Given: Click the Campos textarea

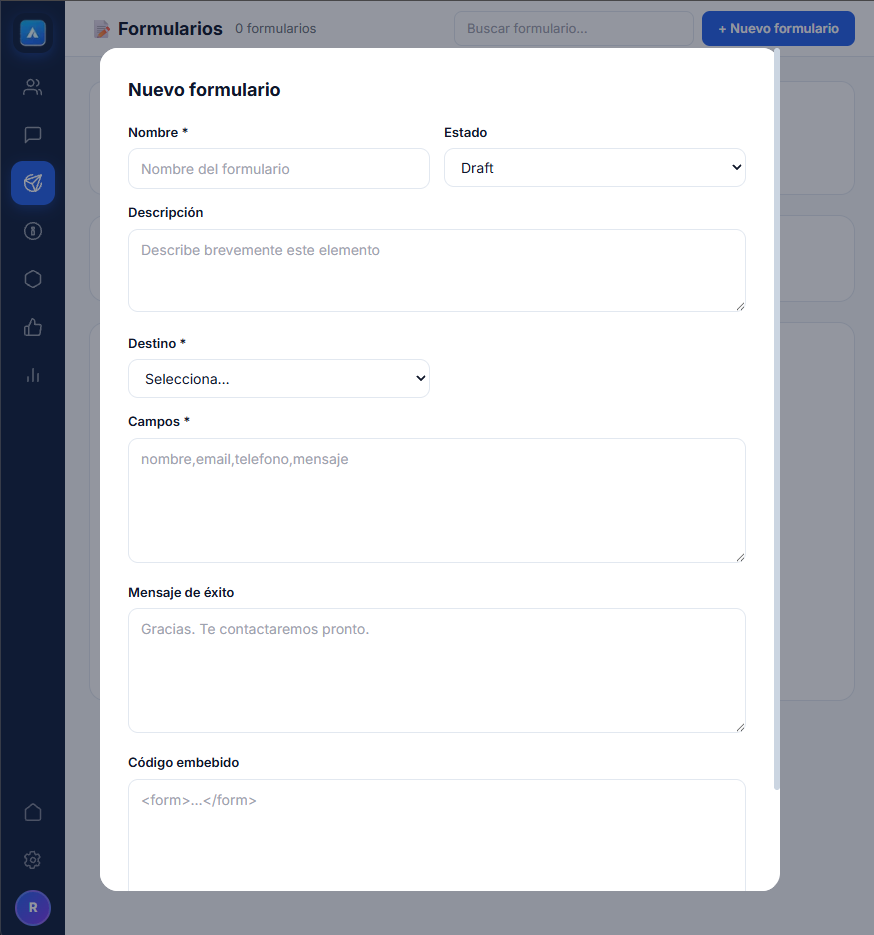Looking at the screenshot, I should click(x=437, y=500).
